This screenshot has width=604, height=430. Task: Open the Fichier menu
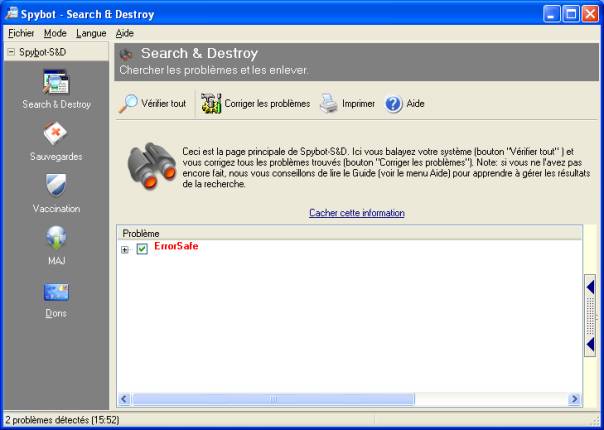pyautogui.click(x=21, y=34)
